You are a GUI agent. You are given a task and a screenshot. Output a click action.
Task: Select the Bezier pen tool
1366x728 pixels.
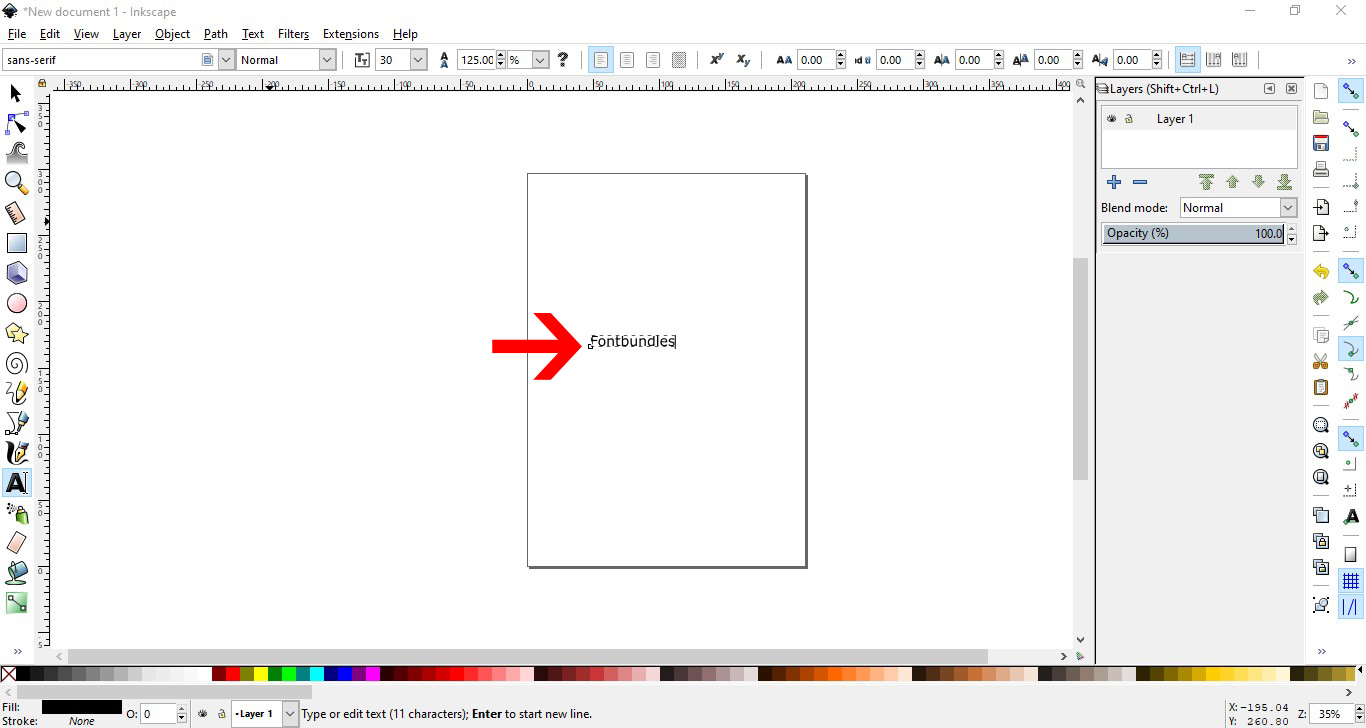(16, 423)
